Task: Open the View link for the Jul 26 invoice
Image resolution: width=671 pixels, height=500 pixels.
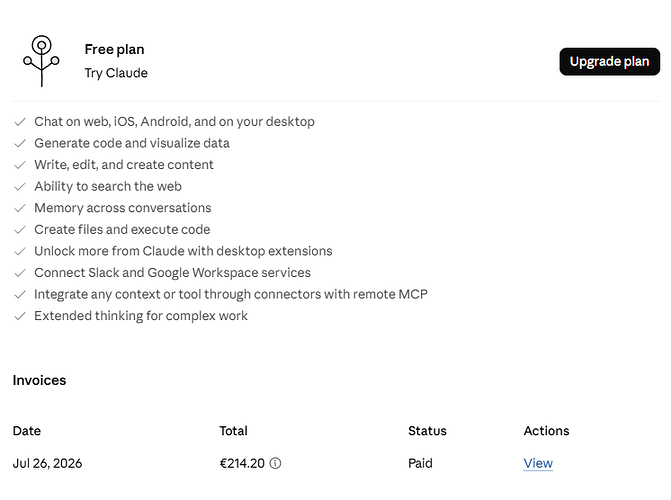Action: tap(538, 463)
